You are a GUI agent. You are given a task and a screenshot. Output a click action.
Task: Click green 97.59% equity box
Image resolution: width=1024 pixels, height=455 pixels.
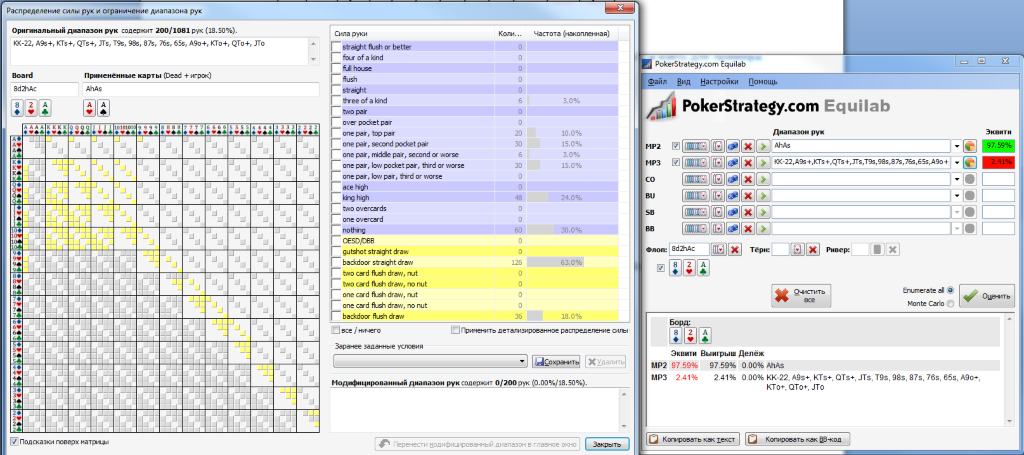click(998, 146)
